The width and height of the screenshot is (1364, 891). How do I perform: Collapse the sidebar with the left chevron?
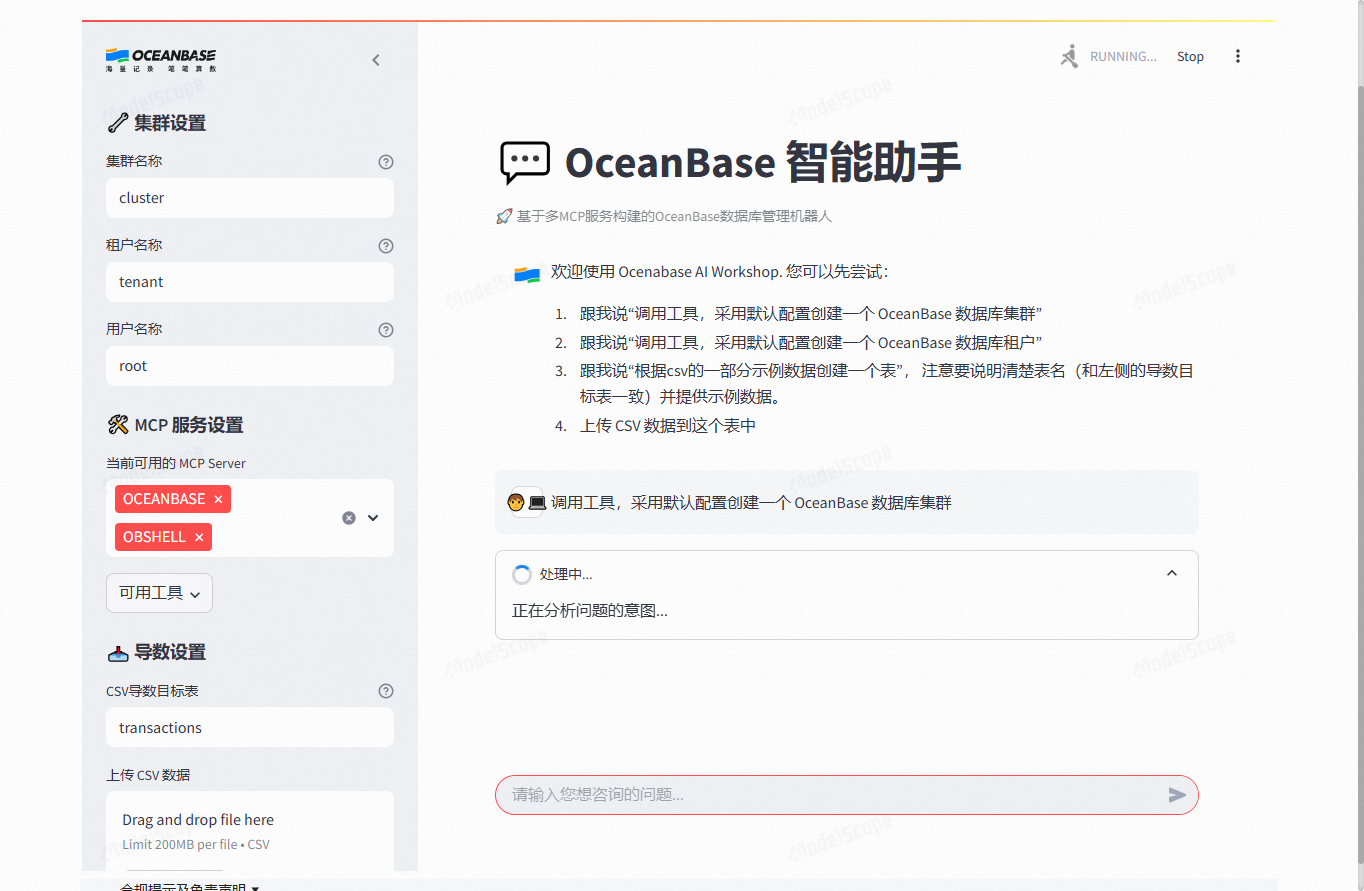click(375, 60)
